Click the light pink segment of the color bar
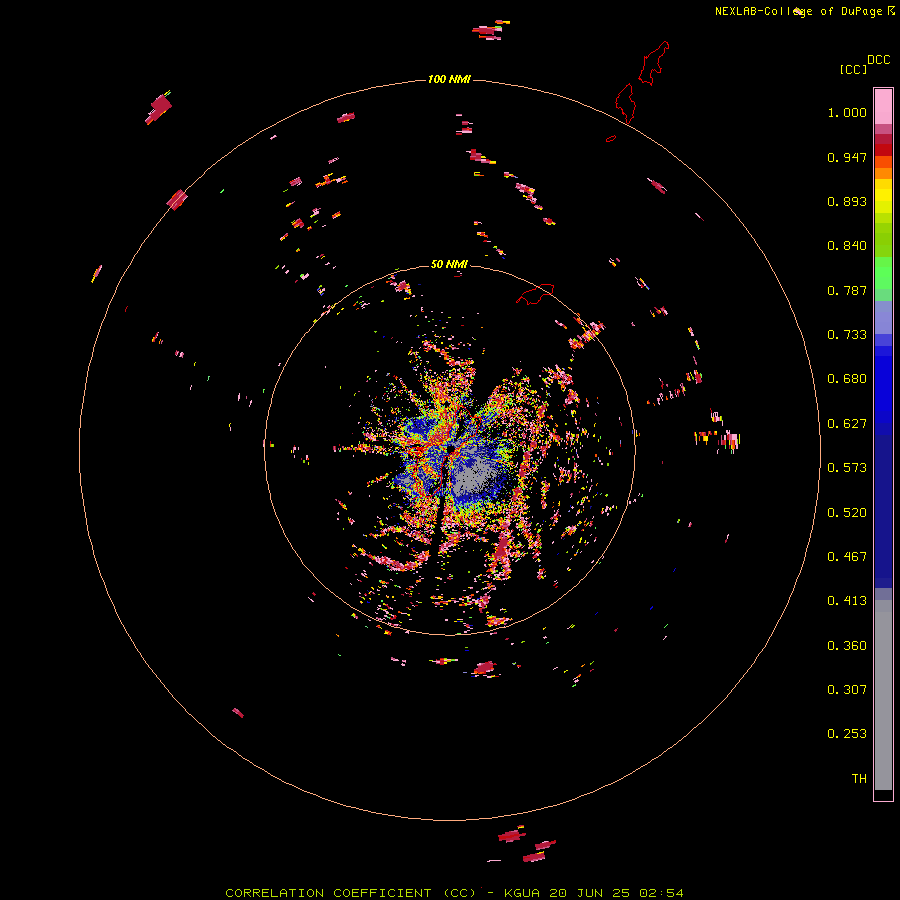The height and width of the screenshot is (900, 900). [x=883, y=107]
